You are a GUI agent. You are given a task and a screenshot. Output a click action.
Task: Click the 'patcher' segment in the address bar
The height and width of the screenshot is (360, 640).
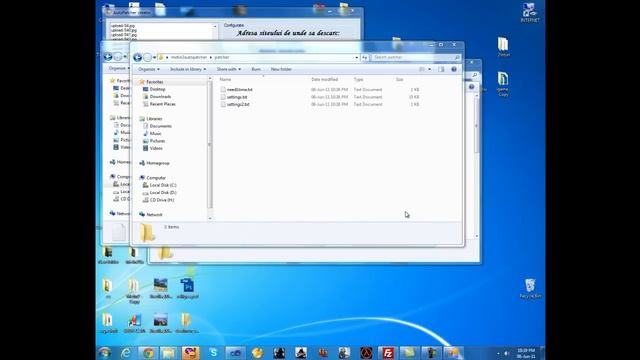222,58
